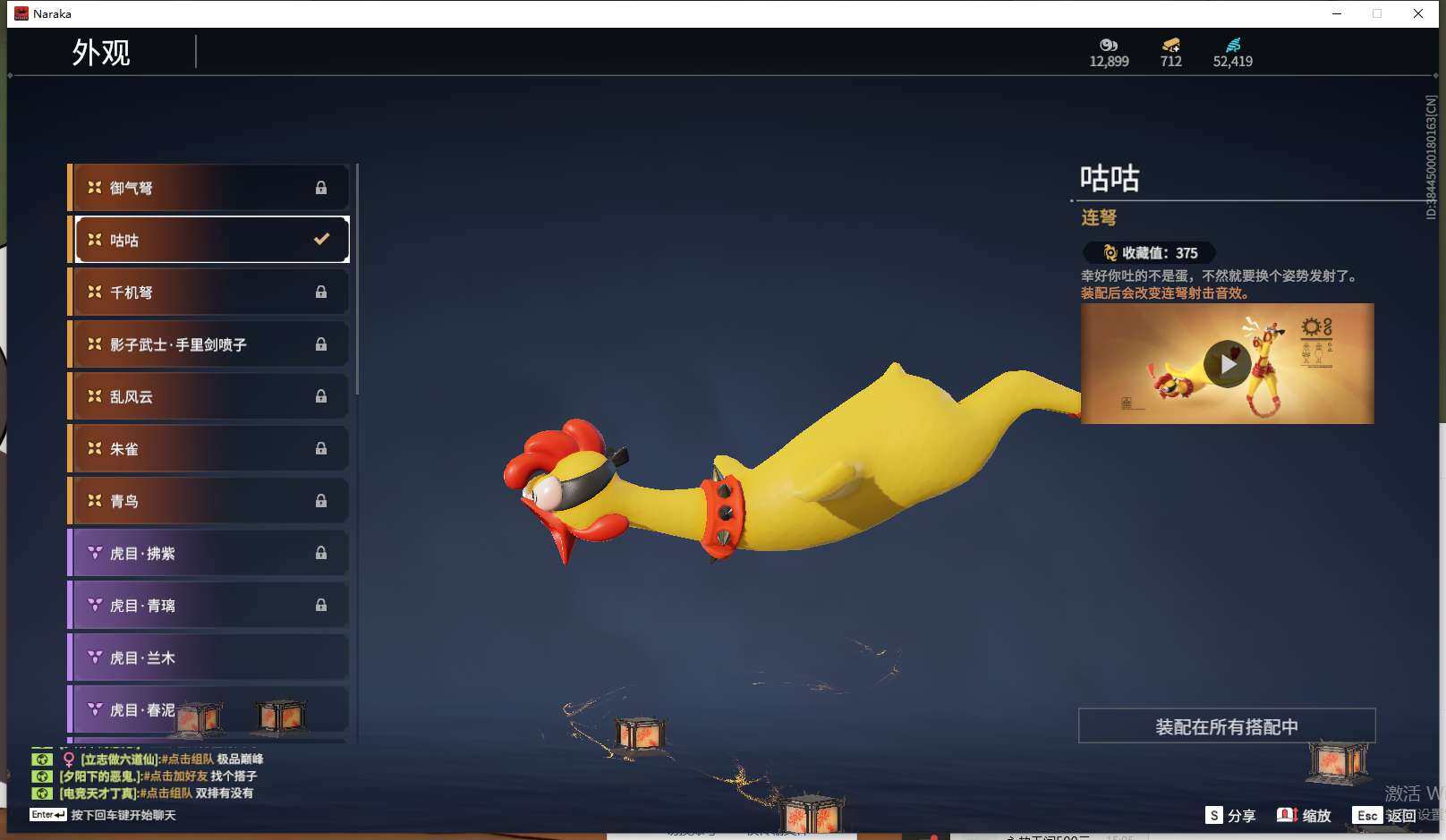Select the 虎目·春泥 skin row

tap(208, 709)
